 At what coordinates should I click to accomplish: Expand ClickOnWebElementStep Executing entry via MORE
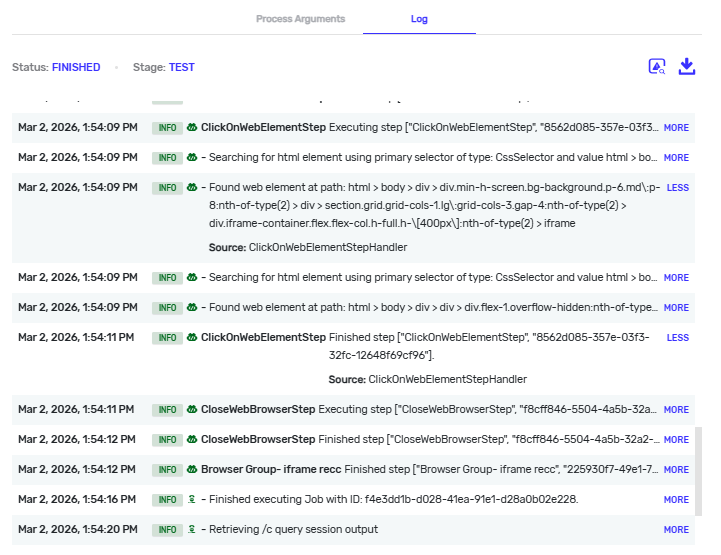pyautogui.click(x=676, y=128)
